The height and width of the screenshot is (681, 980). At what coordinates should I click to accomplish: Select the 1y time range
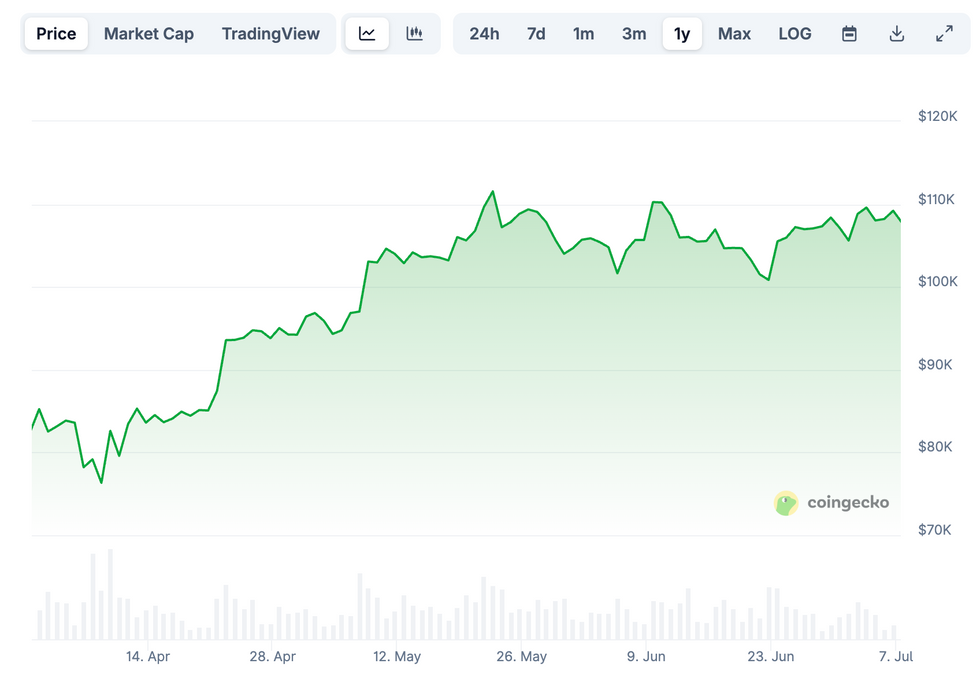682,34
